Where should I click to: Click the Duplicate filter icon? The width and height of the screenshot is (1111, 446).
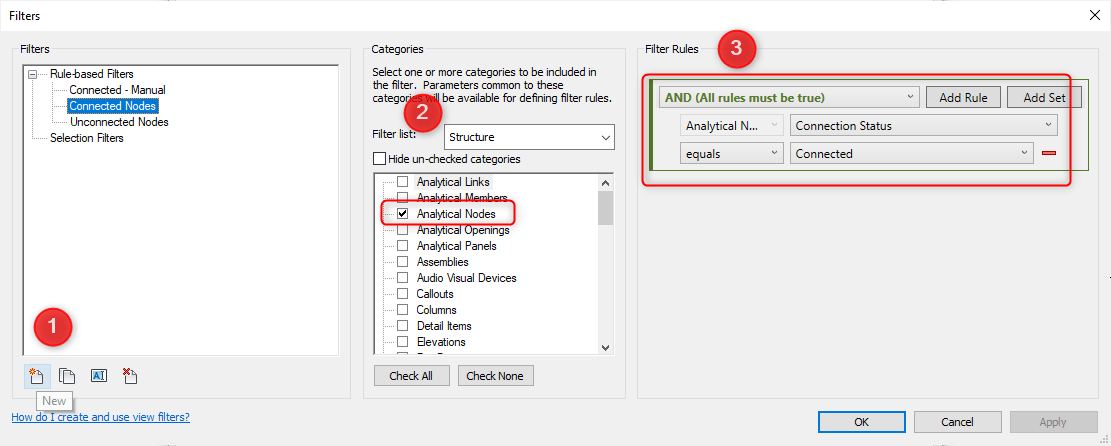pos(67,376)
